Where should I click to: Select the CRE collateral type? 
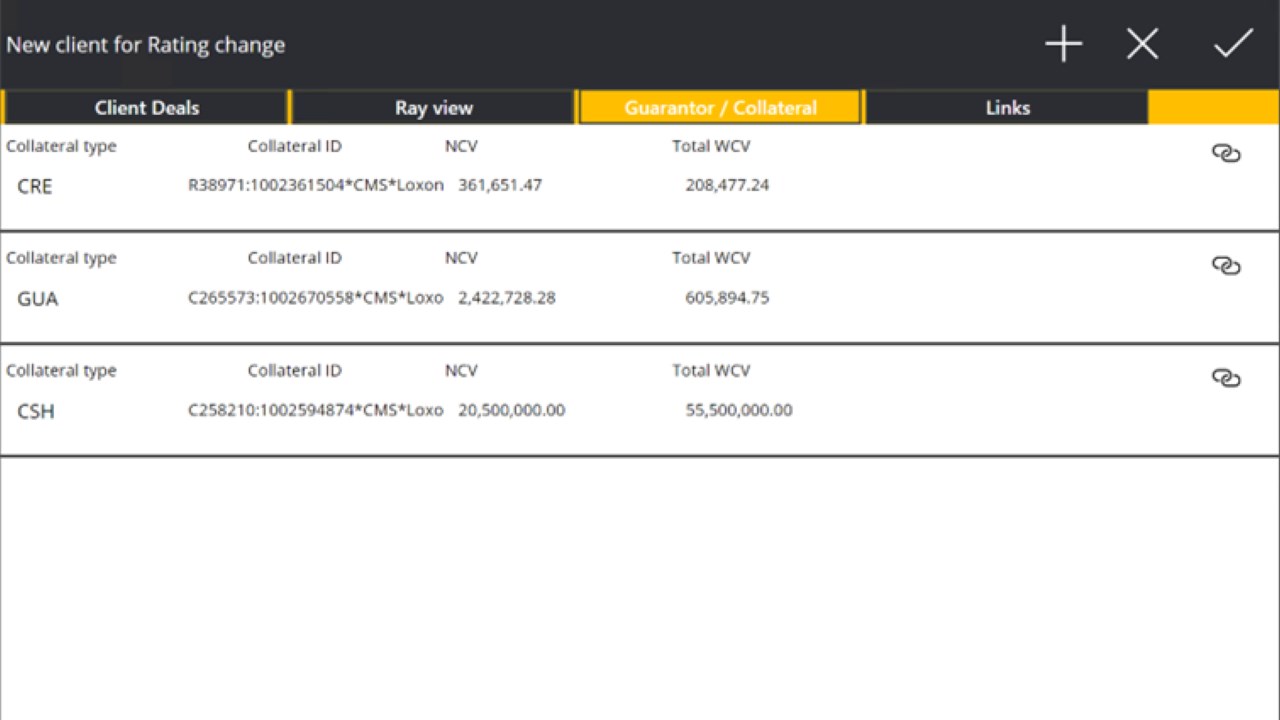click(x=35, y=186)
